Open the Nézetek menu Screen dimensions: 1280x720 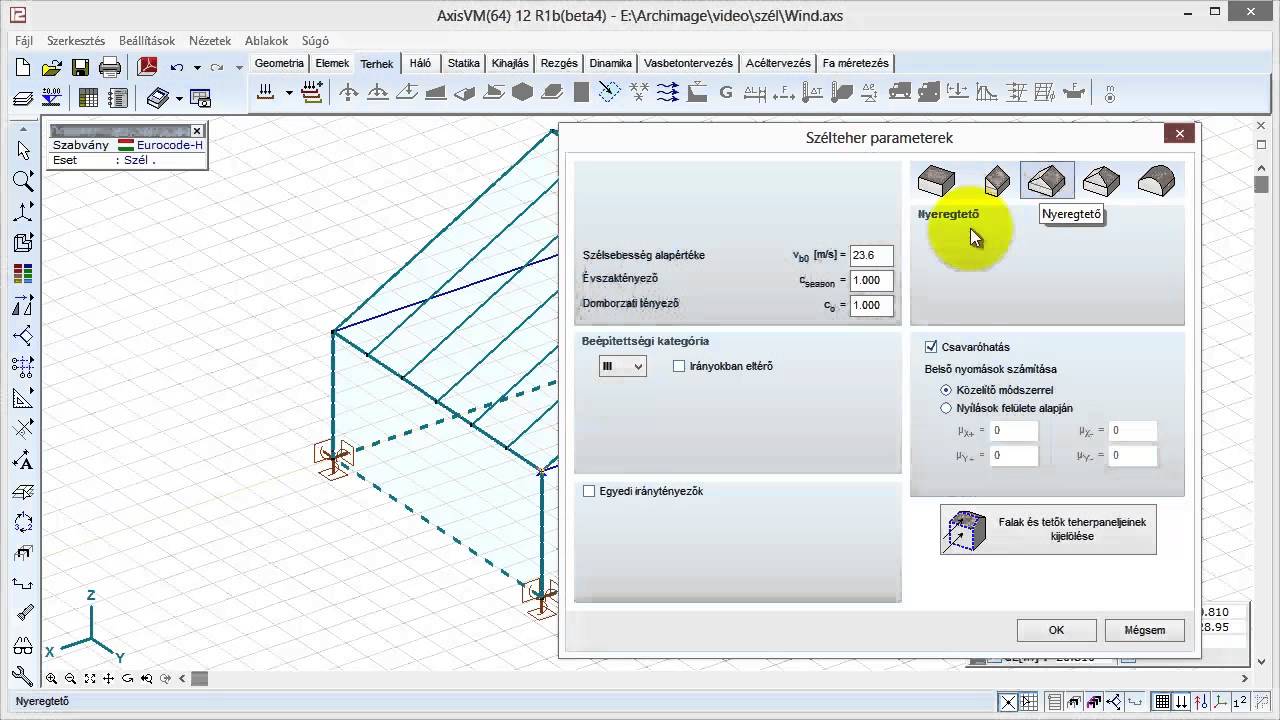(x=210, y=41)
